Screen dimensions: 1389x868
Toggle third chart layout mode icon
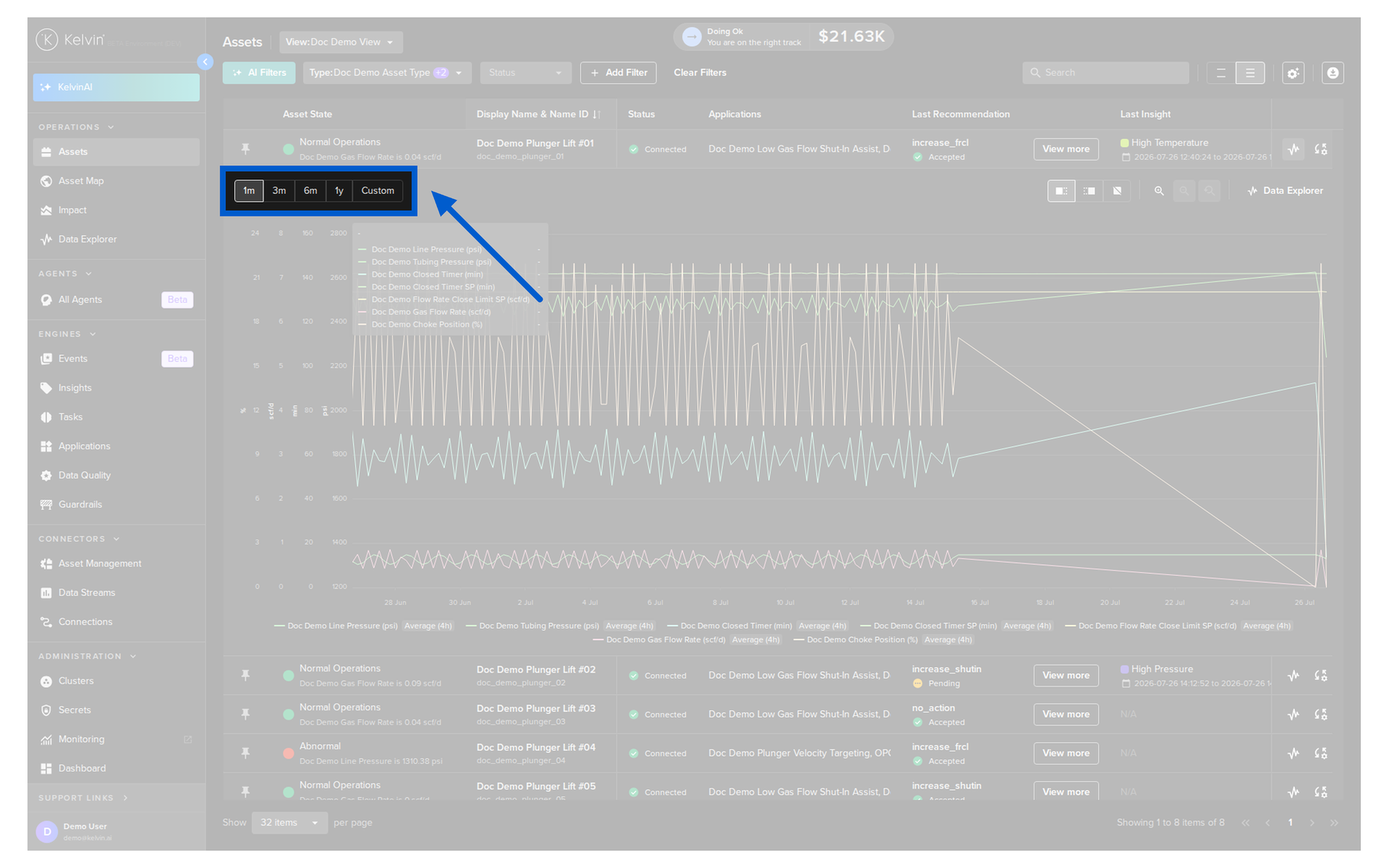1117,191
